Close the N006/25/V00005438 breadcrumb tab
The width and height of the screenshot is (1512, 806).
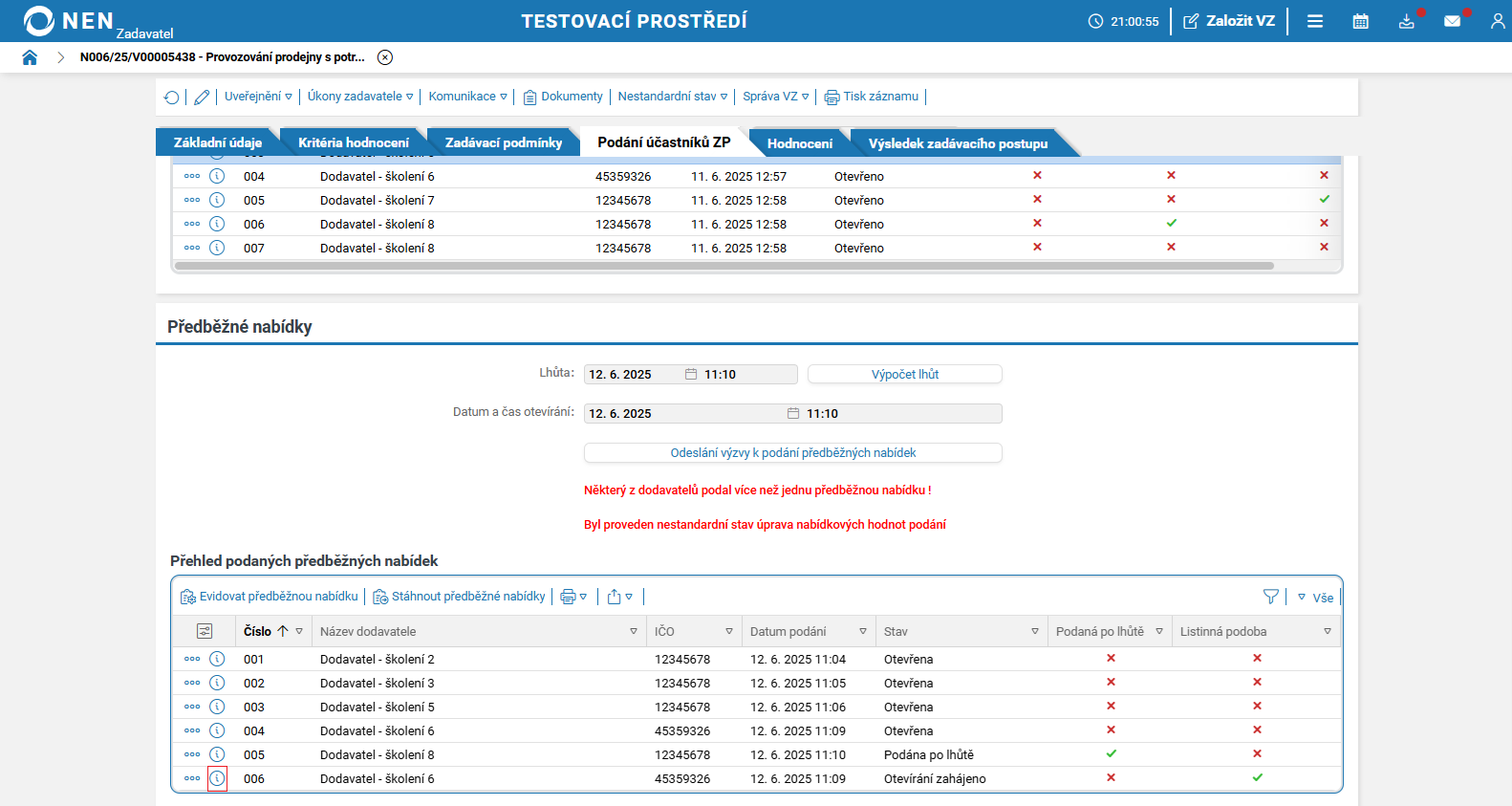tap(385, 57)
